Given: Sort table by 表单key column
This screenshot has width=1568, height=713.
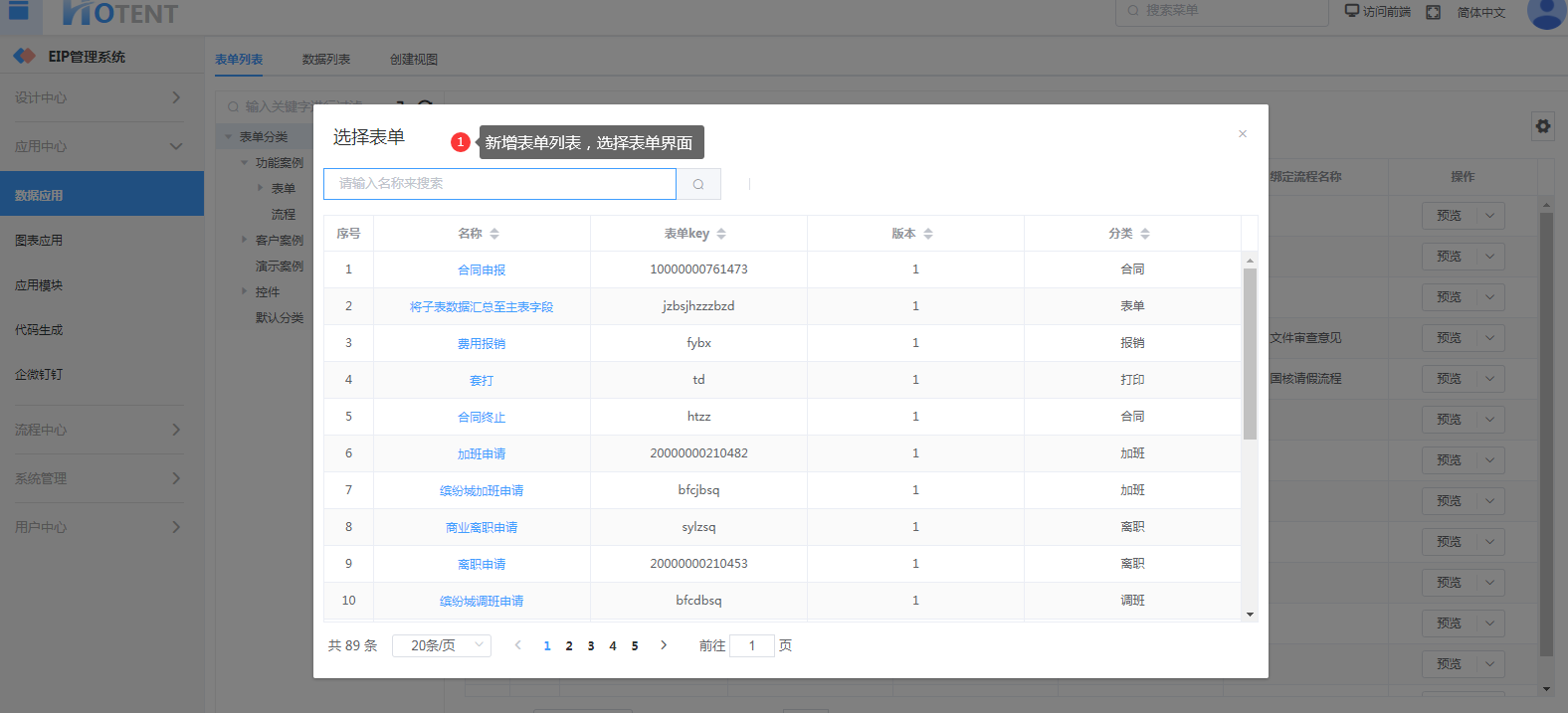Looking at the screenshot, I should click(721, 234).
